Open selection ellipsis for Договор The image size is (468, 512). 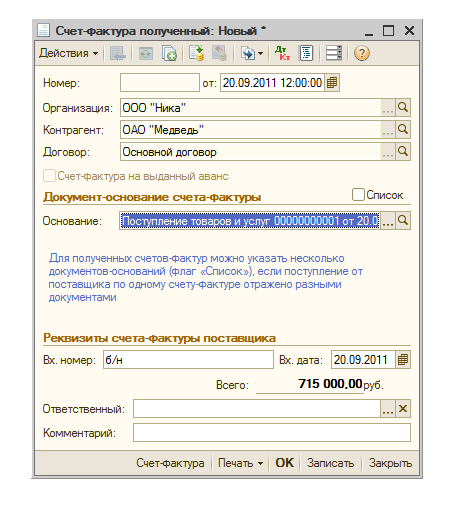pyautogui.click(x=388, y=152)
